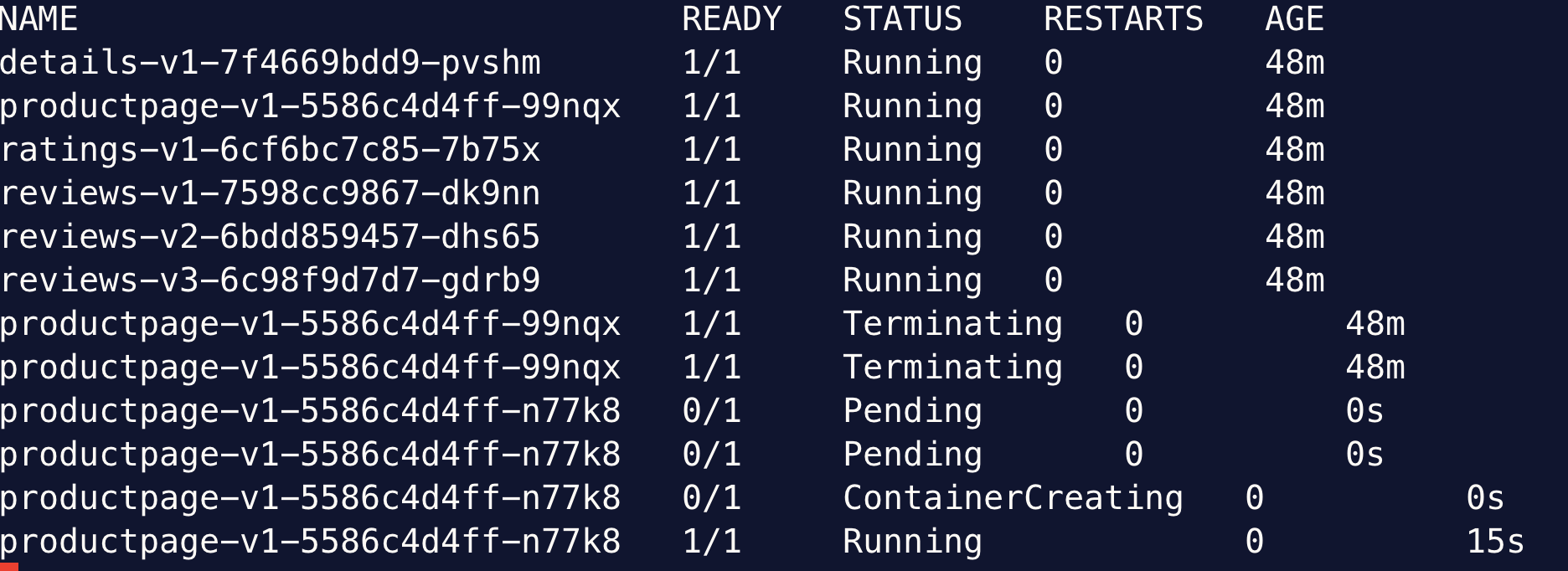
Task: Click last productpage-v1-5586c4d4ff-n77k8 entry
Action: 310,542
